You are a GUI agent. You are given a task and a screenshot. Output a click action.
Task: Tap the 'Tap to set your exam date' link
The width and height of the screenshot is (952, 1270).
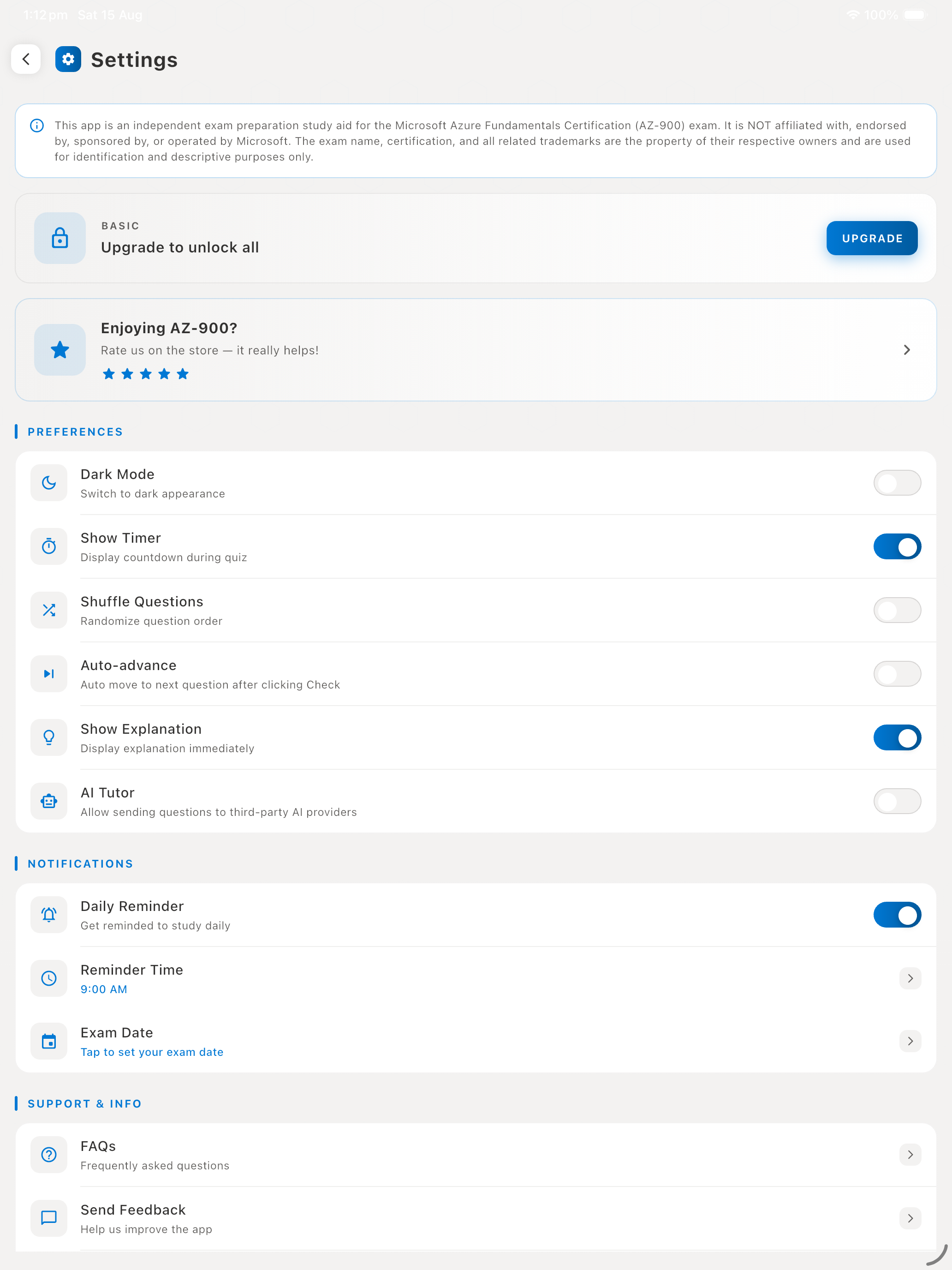click(152, 1052)
